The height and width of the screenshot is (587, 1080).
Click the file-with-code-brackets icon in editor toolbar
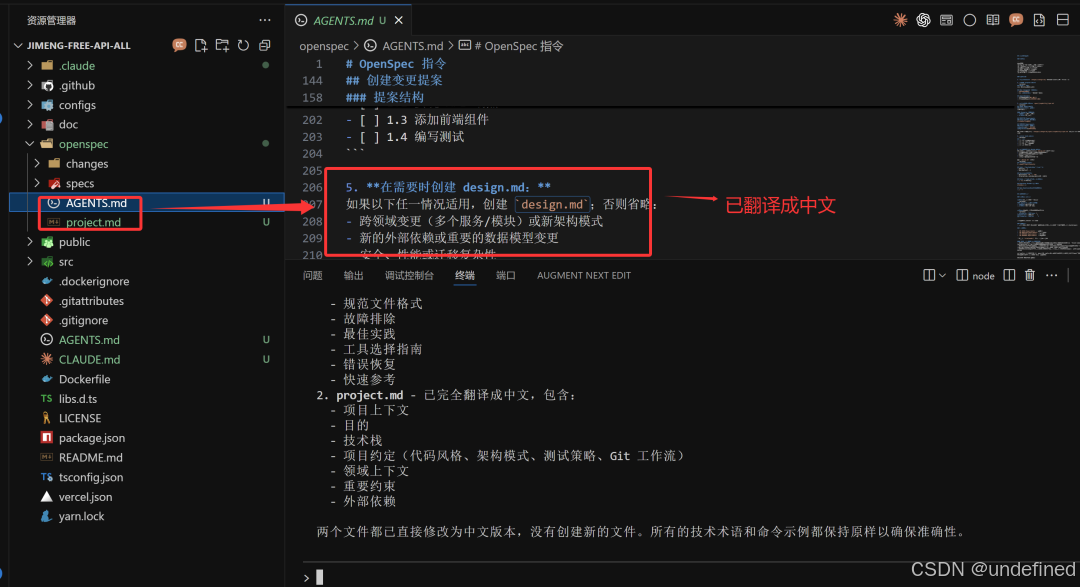point(1039,20)
